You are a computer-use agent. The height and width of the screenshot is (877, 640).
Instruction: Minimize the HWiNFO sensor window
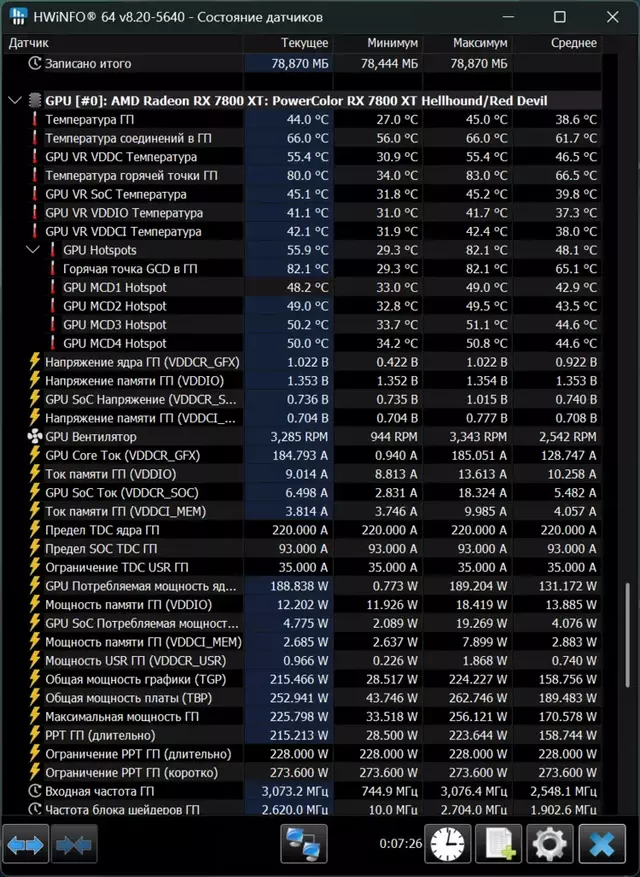point(508,17)
